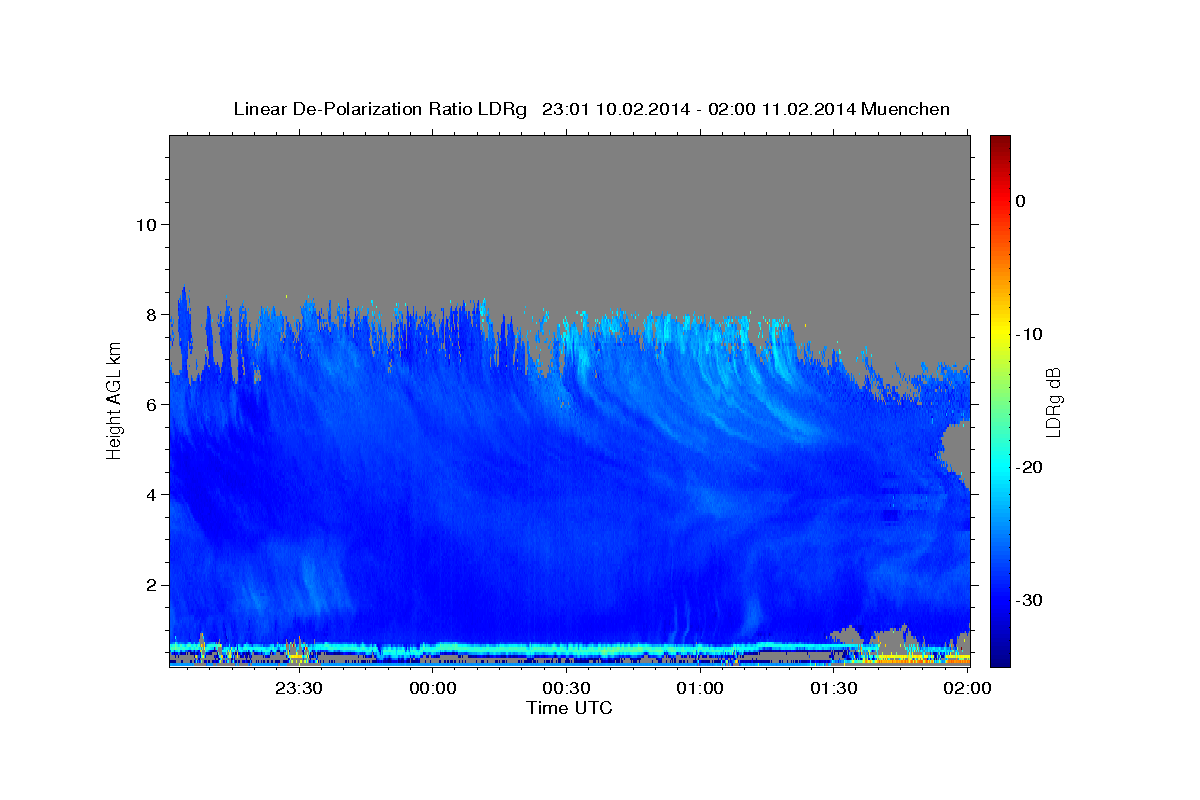Click the height axis label '4'
The image size is (1200, 800).
pyautogui.click(x=152, y=494)
